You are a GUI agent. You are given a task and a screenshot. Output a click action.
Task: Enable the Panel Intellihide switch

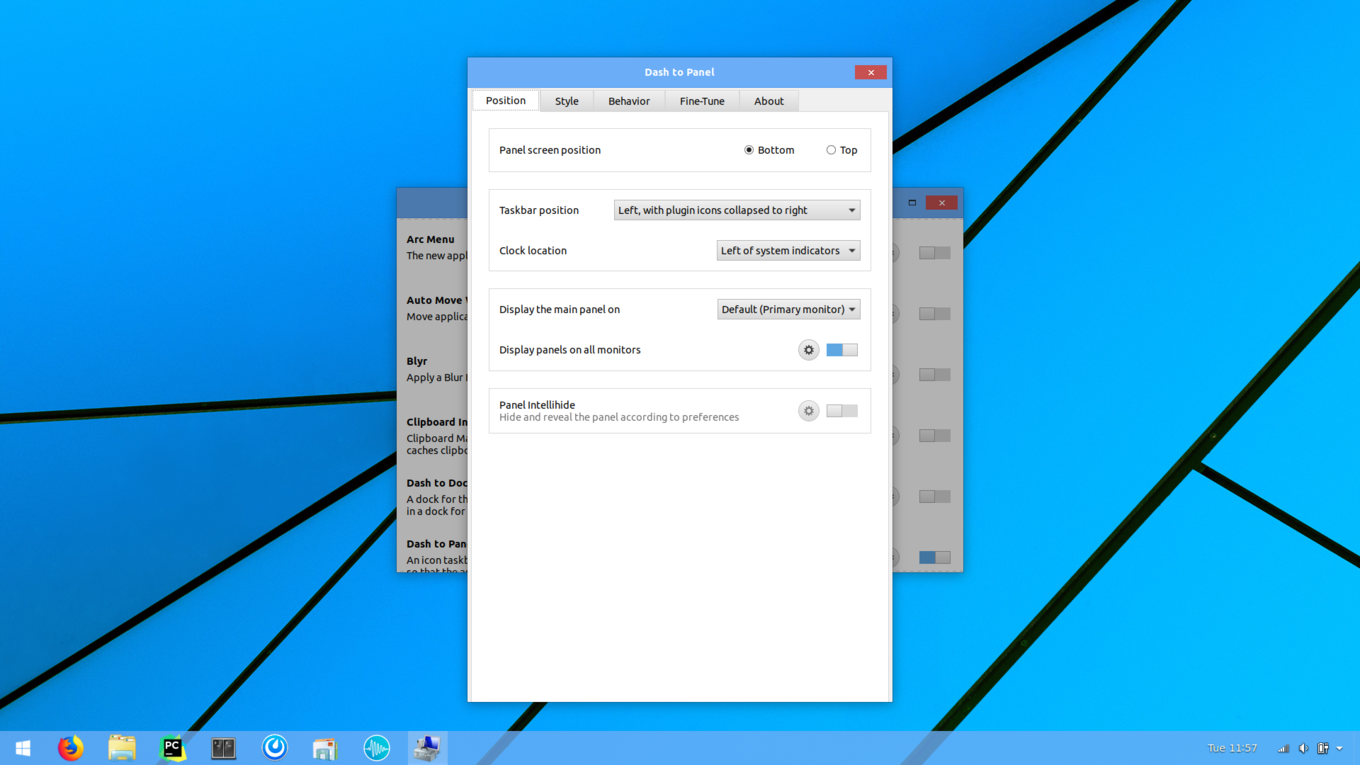click(x=842, y=411)
